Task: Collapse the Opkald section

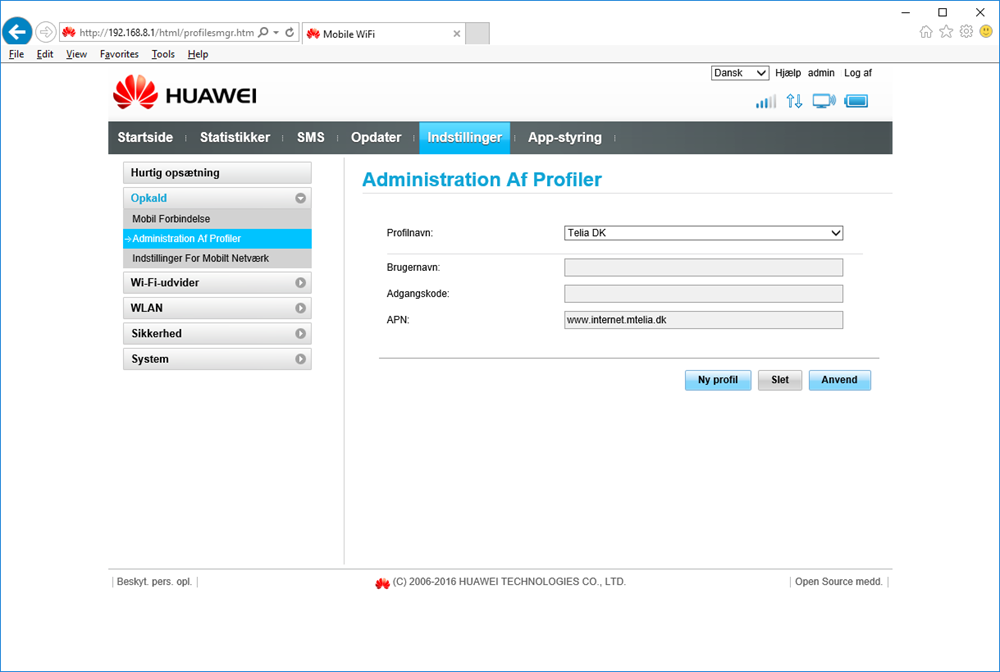Action: 217,198
